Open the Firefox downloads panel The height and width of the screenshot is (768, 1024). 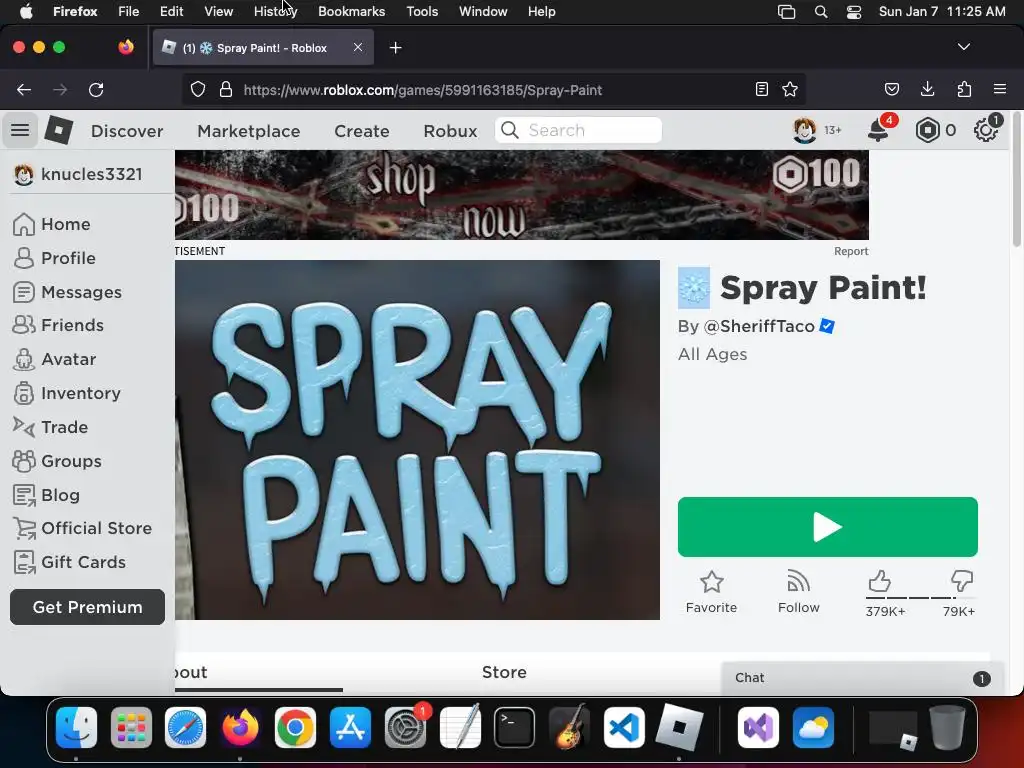(x=927, y=89)
